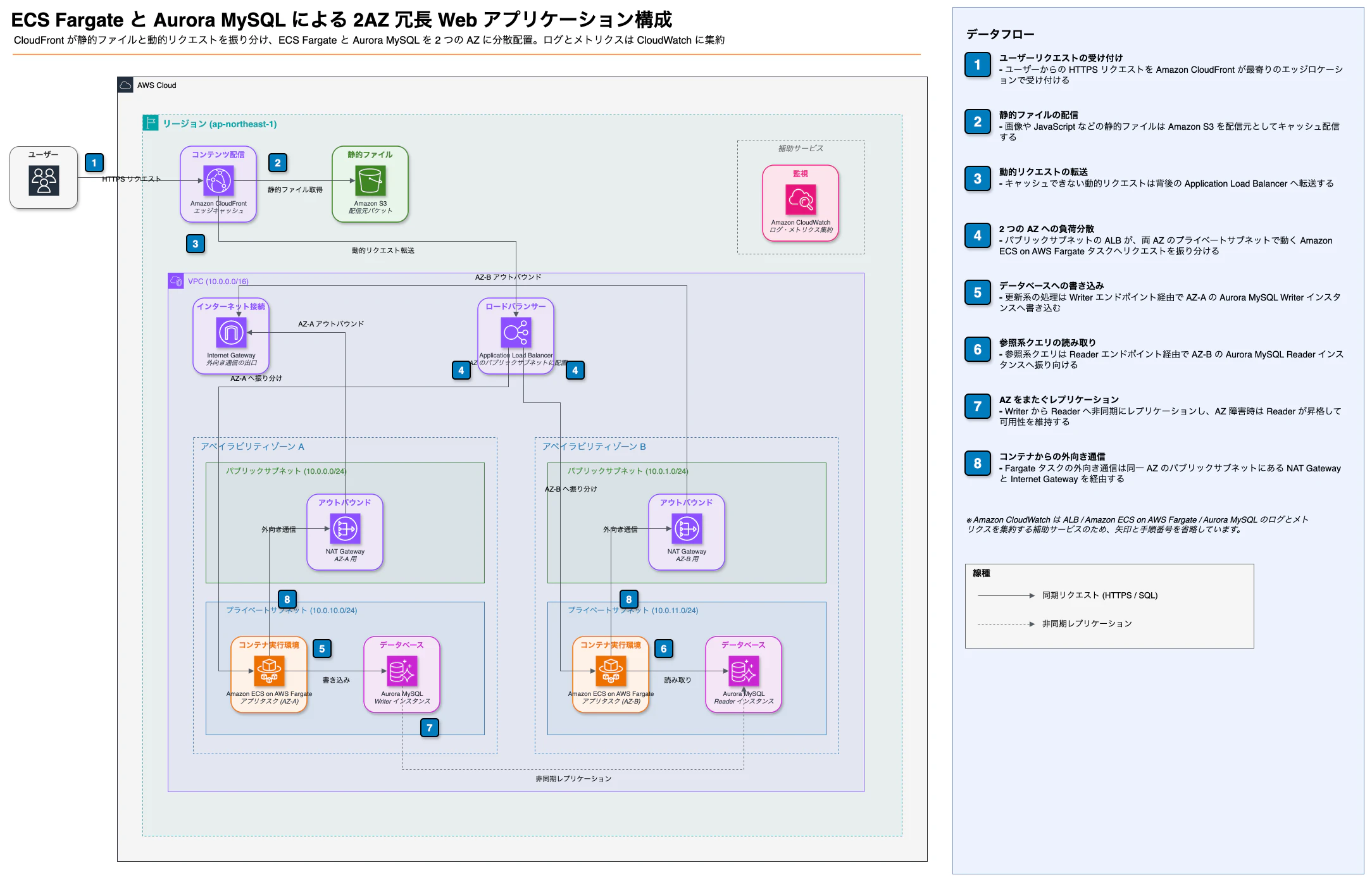1372x882 pixels.
Task: Select 'パブリックサブネット (10.0.1.0/24)' label
Action: [628, 471]
